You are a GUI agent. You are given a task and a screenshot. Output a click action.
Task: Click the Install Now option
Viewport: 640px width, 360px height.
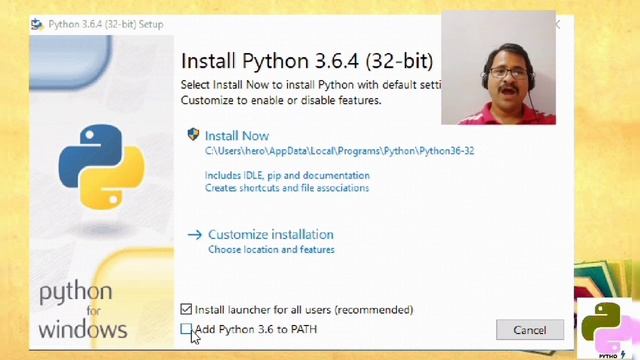(x=237, y=136)
